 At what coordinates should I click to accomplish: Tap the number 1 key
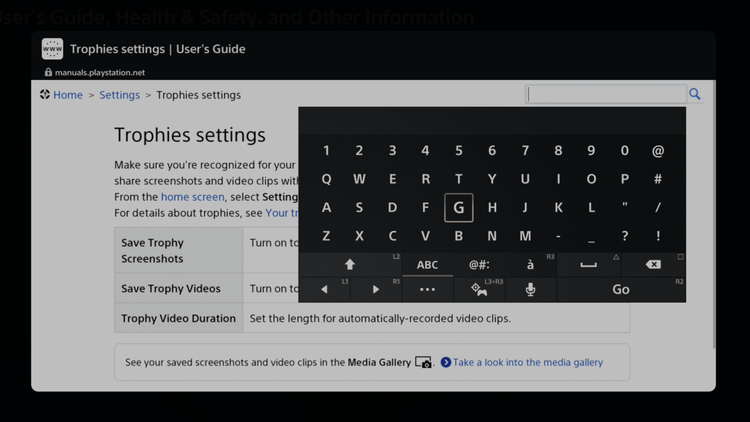point(326,151)
